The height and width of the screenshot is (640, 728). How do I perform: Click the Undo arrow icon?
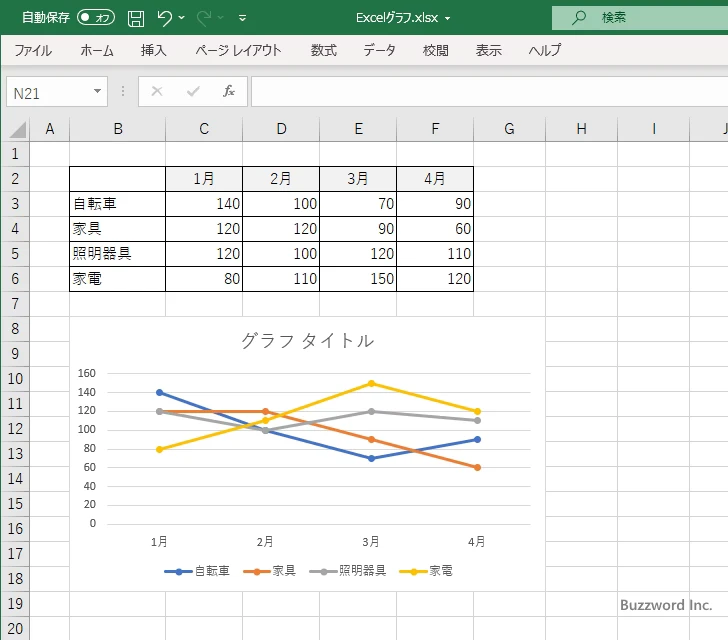[x=164, y=18]
